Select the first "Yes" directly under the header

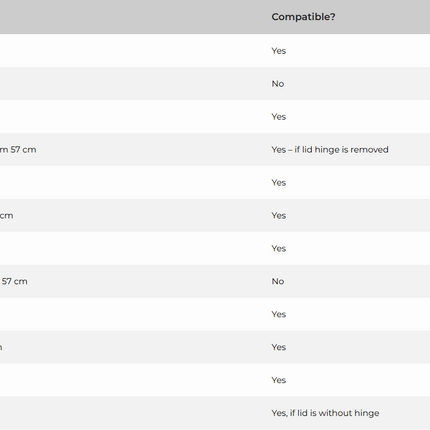pyautogui.click(x=279, y=51)
